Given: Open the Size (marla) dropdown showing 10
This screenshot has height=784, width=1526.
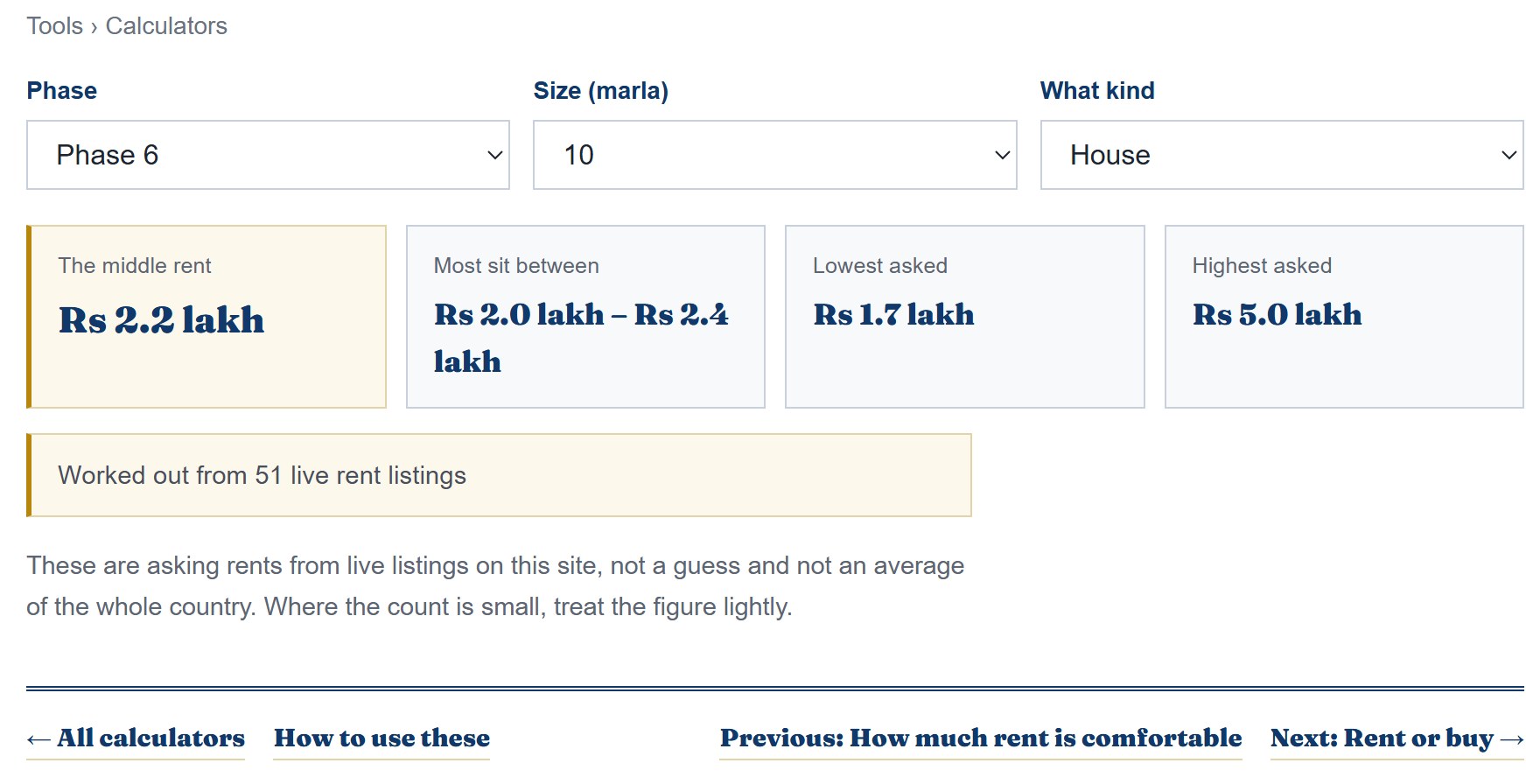Looking at the screenshot, I should tap(774, 155).
